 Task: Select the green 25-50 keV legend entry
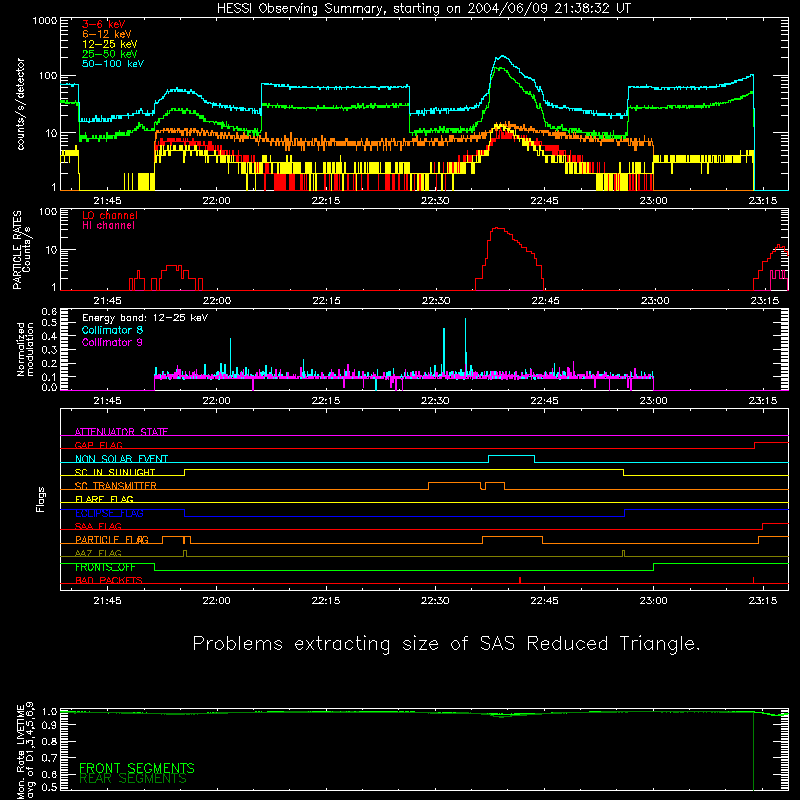(x=109, y=54)
